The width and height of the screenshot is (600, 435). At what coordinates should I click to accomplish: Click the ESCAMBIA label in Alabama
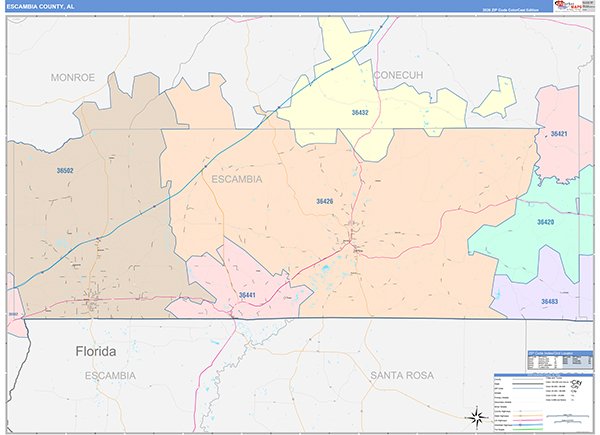click(237, 179)
